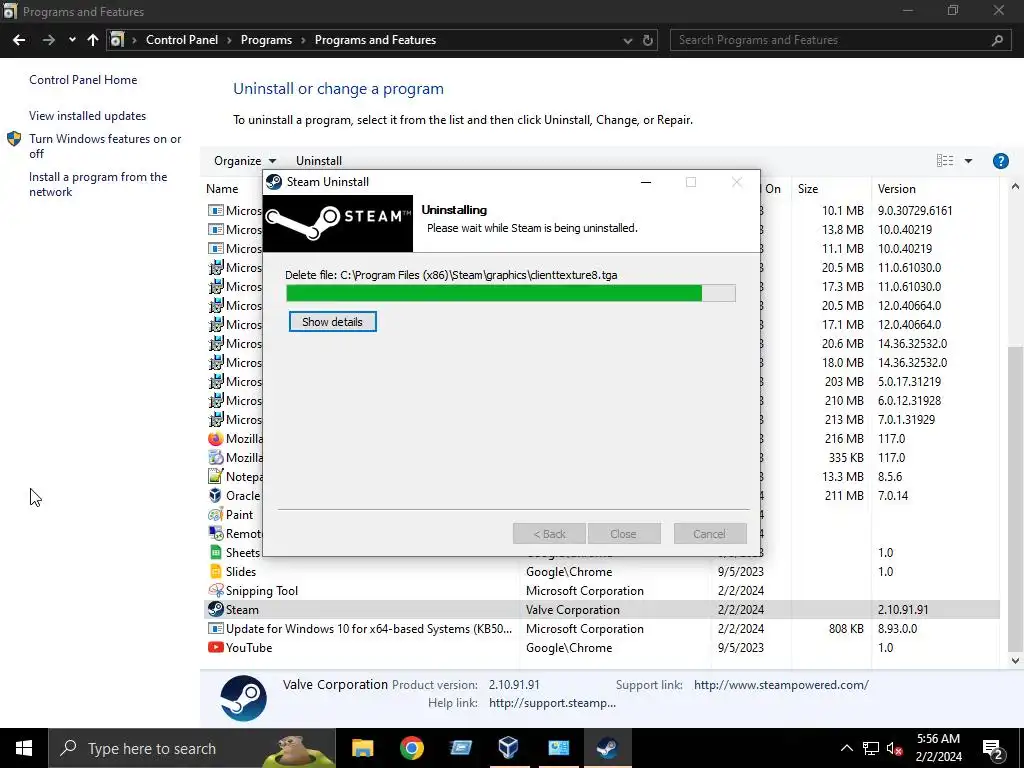Open the Windows Start menu

(24, 748)
